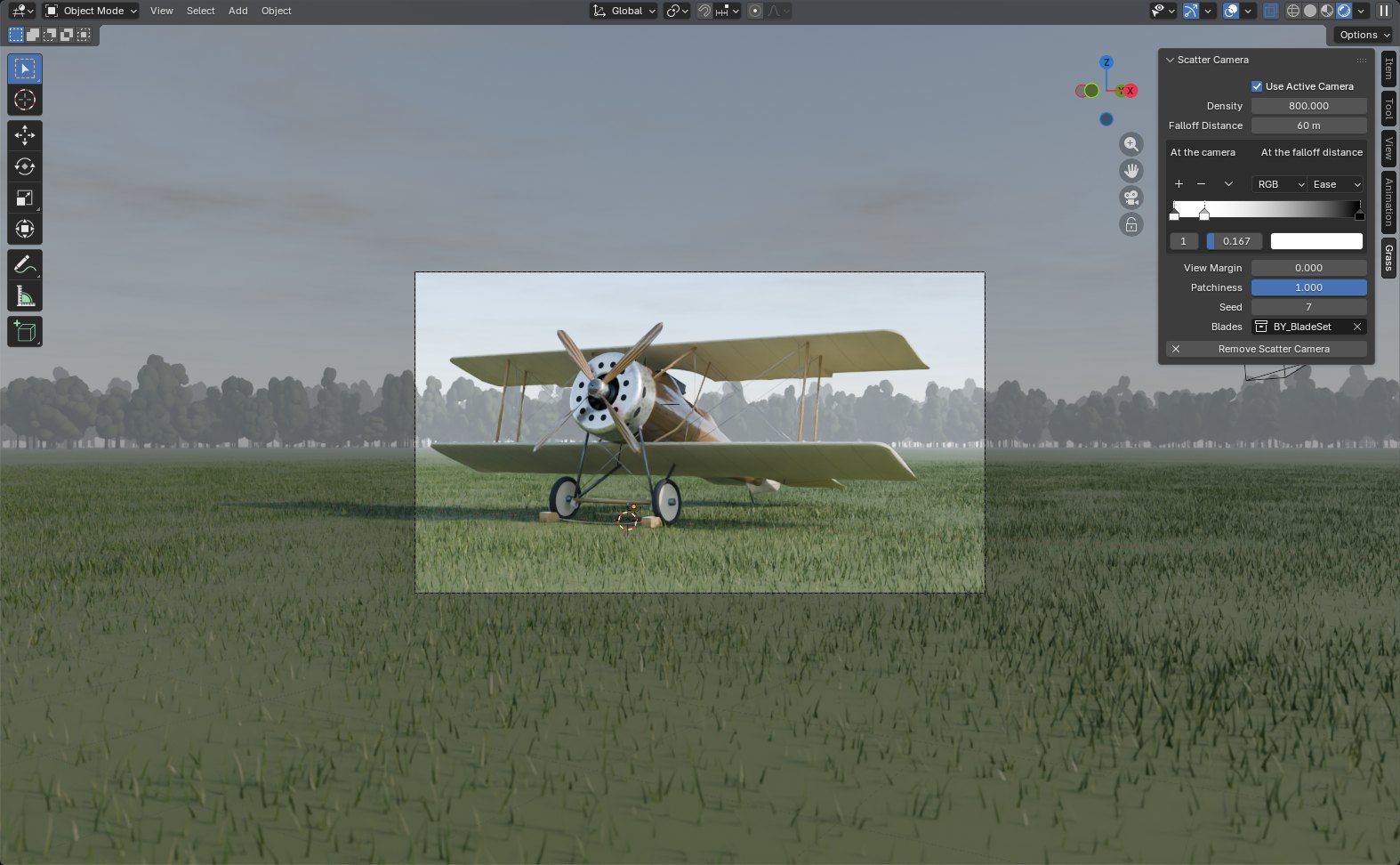Open the Add menu

238,11
